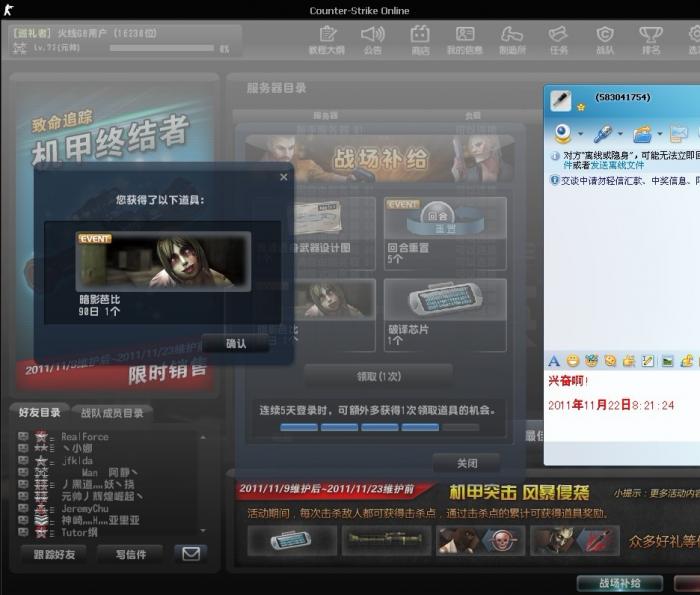This screenshot has height=595, width=700.
Task: Select the 回合重置 round reset reward card
Action: tap(445, 233)
